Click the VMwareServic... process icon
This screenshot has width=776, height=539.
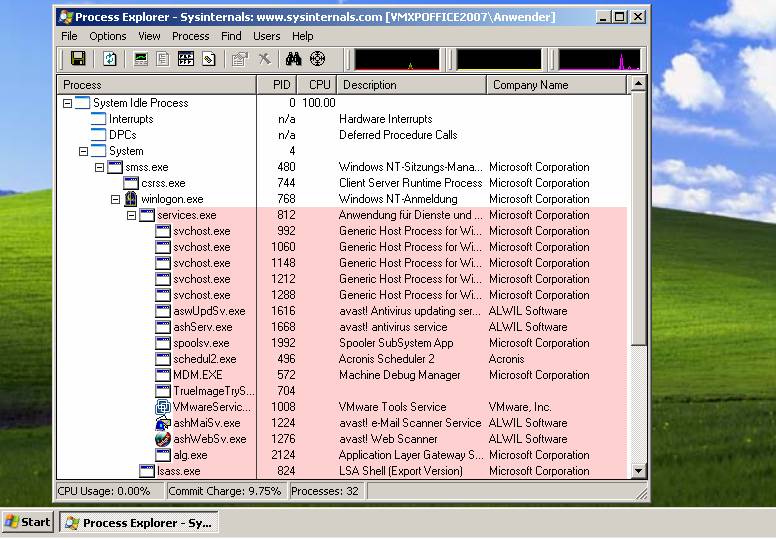(163, 407)
